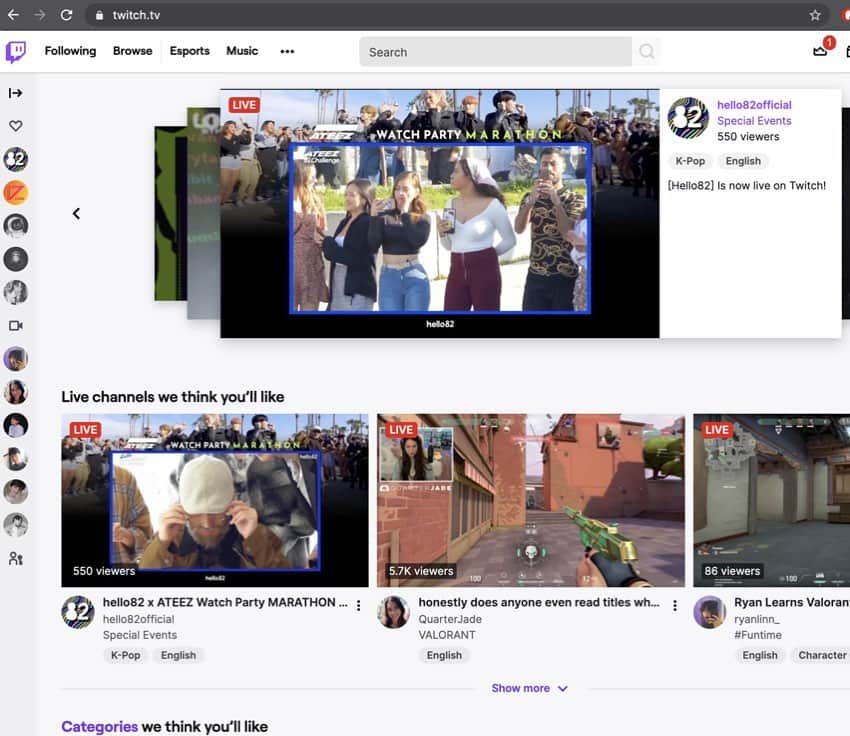Click the hello82official name under the first card
This screenshot has height=736, width=850.
pyautogui.click(x=139, y=619)
